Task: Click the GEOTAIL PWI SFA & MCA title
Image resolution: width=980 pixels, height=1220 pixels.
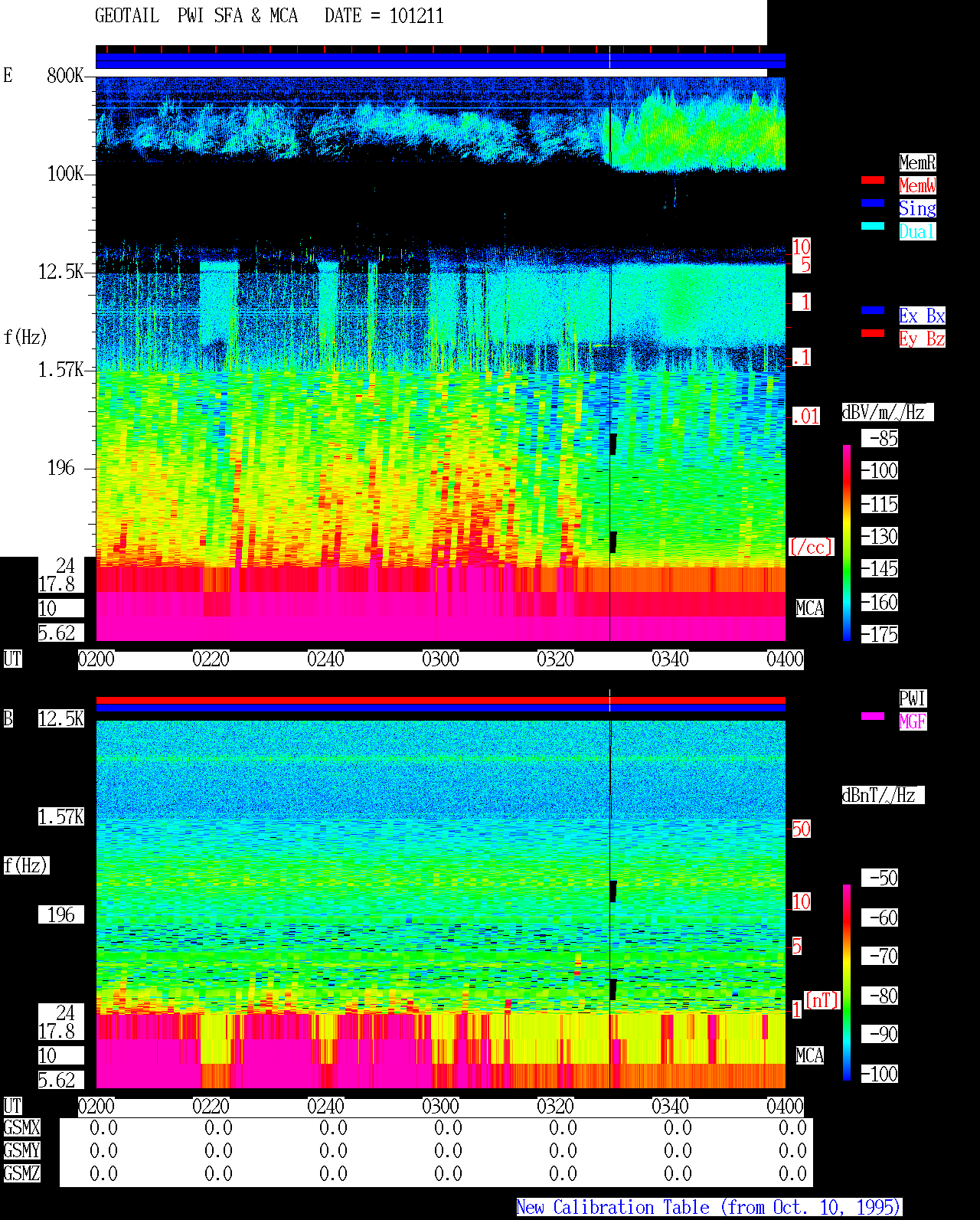Action: [x=196, y=16]
